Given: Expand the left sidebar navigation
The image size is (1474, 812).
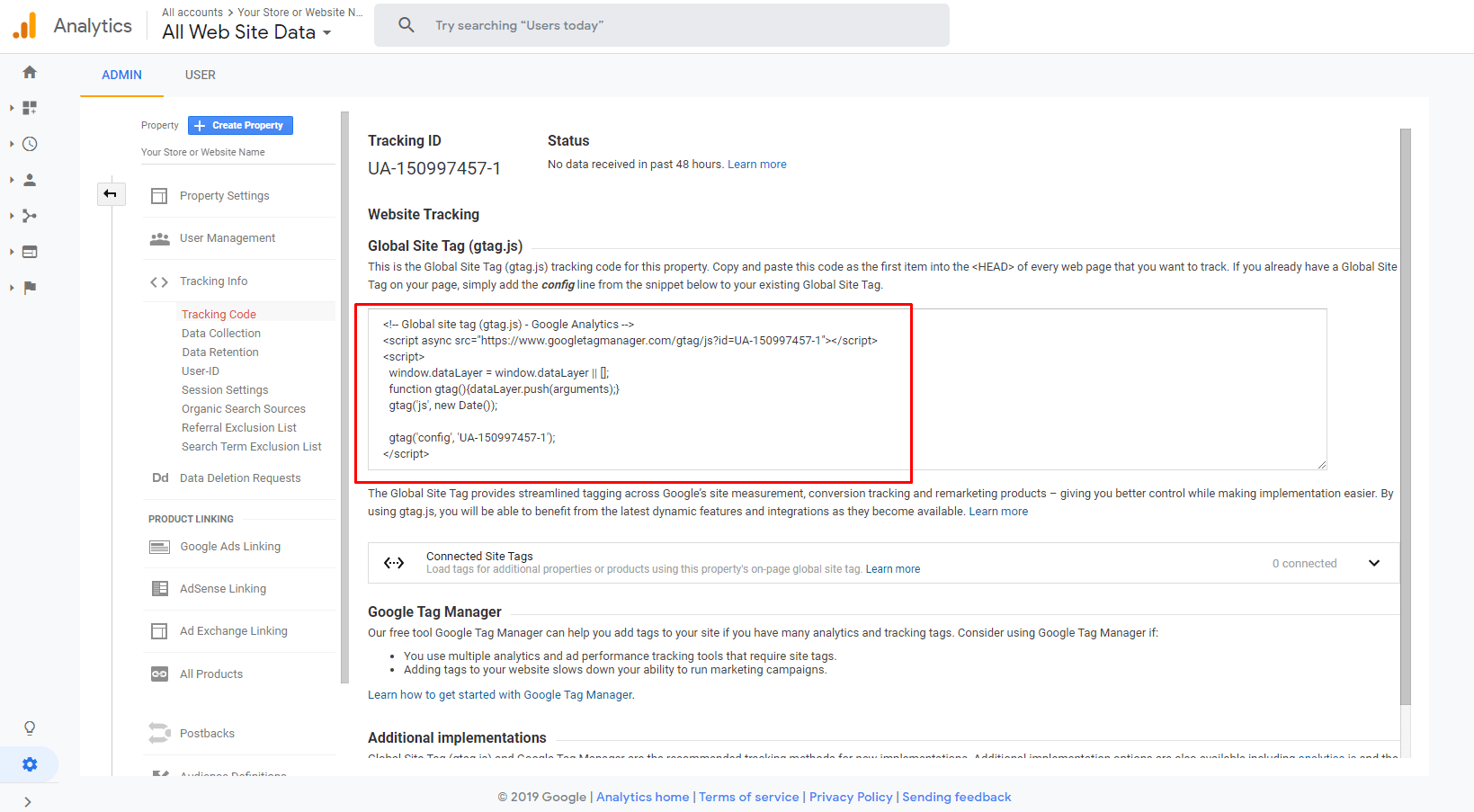Looking at the screenshot, I should point(28,801).
